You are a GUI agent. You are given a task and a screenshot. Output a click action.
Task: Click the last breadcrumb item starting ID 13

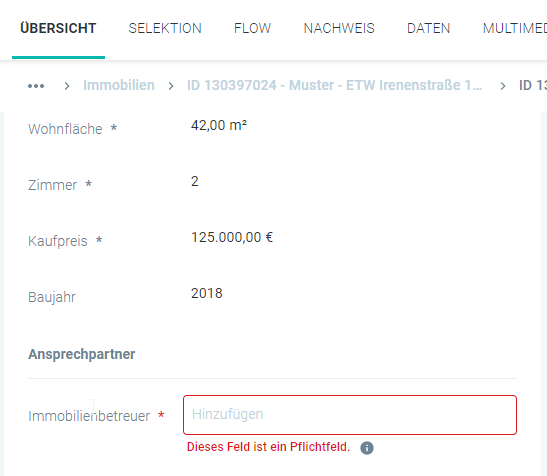(x=533, y=85)
